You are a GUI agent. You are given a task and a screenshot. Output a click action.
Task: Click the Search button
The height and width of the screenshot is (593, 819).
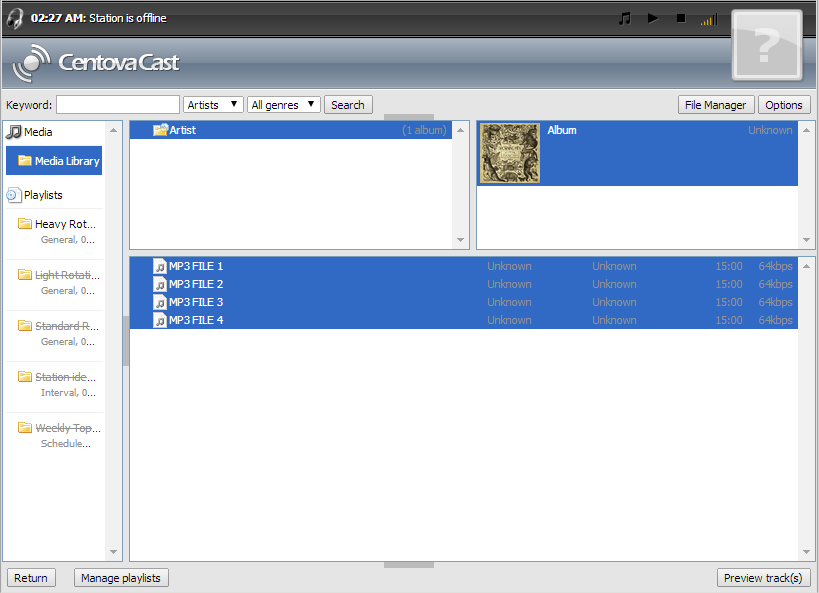pos(348,104)
